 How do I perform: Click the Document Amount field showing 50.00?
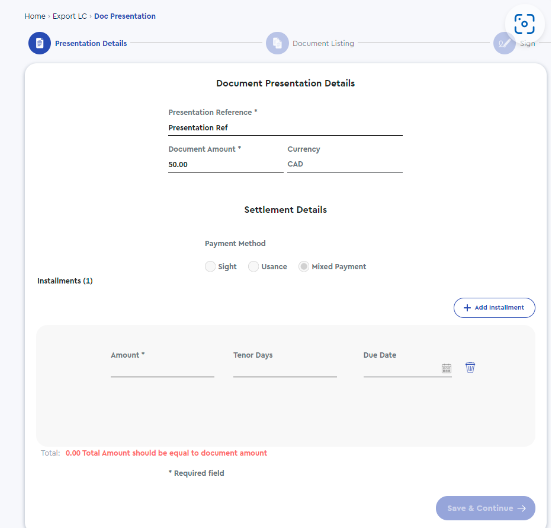click(x=226, y=165)
